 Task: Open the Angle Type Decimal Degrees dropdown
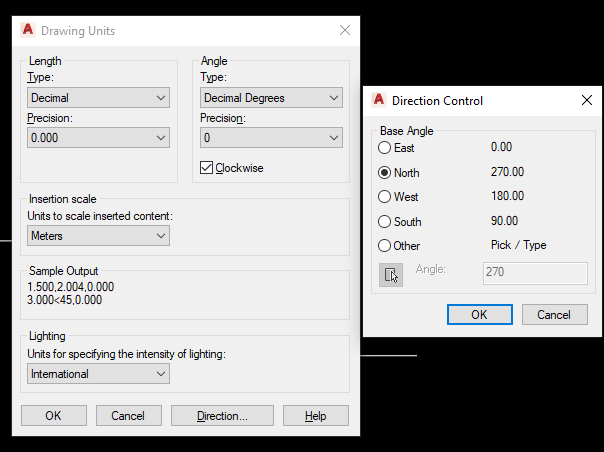tap(271, 97)
